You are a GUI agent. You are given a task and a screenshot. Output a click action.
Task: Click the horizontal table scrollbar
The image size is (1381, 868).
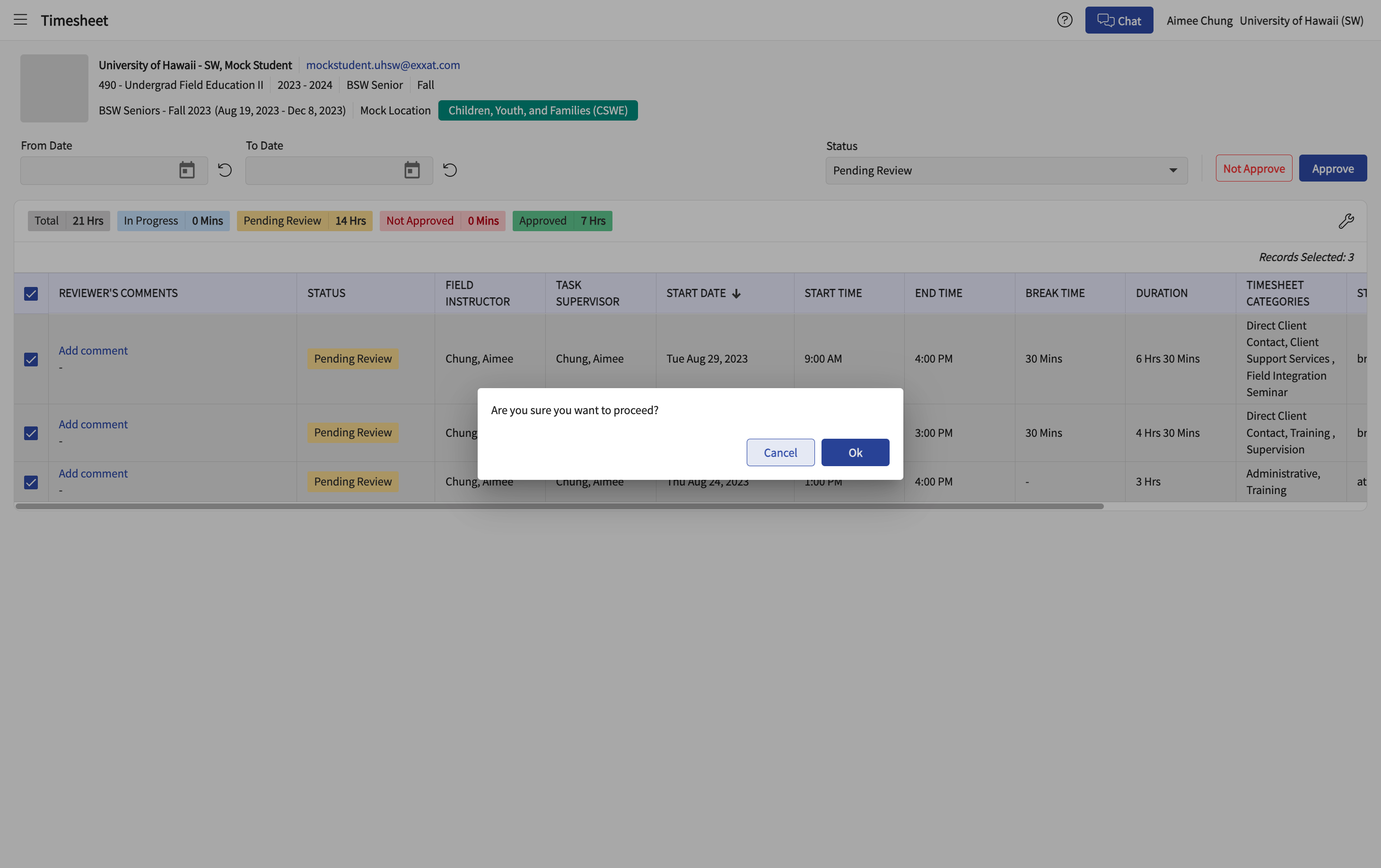pos(559,506)
